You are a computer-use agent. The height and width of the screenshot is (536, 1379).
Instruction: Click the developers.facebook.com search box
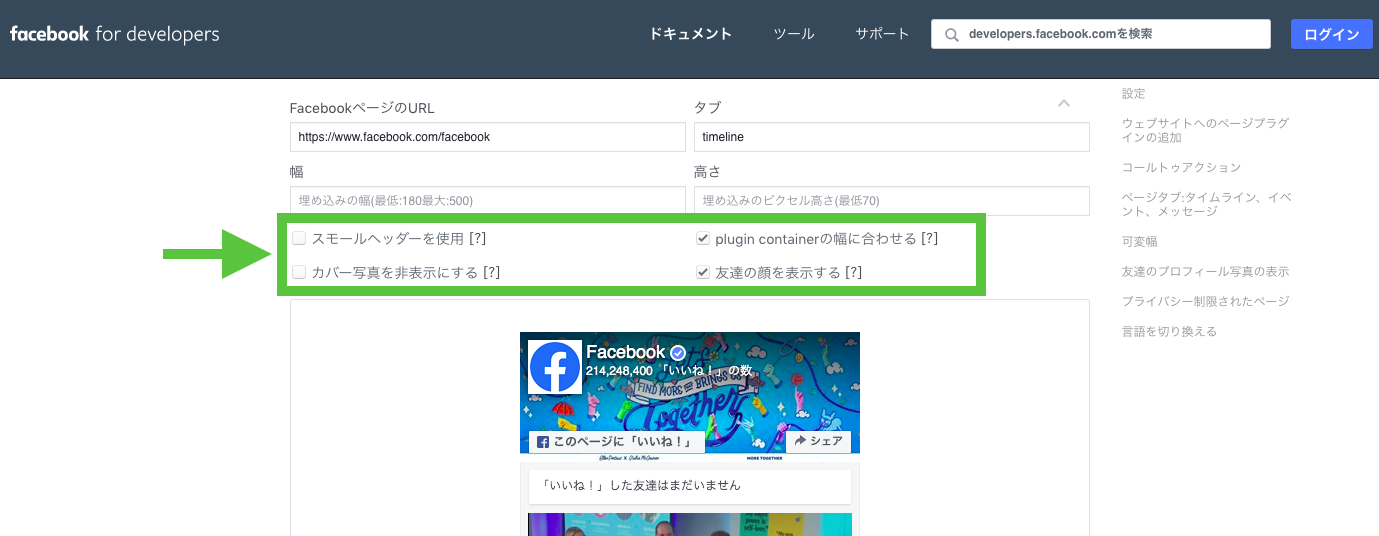(x=1110, y=34)
